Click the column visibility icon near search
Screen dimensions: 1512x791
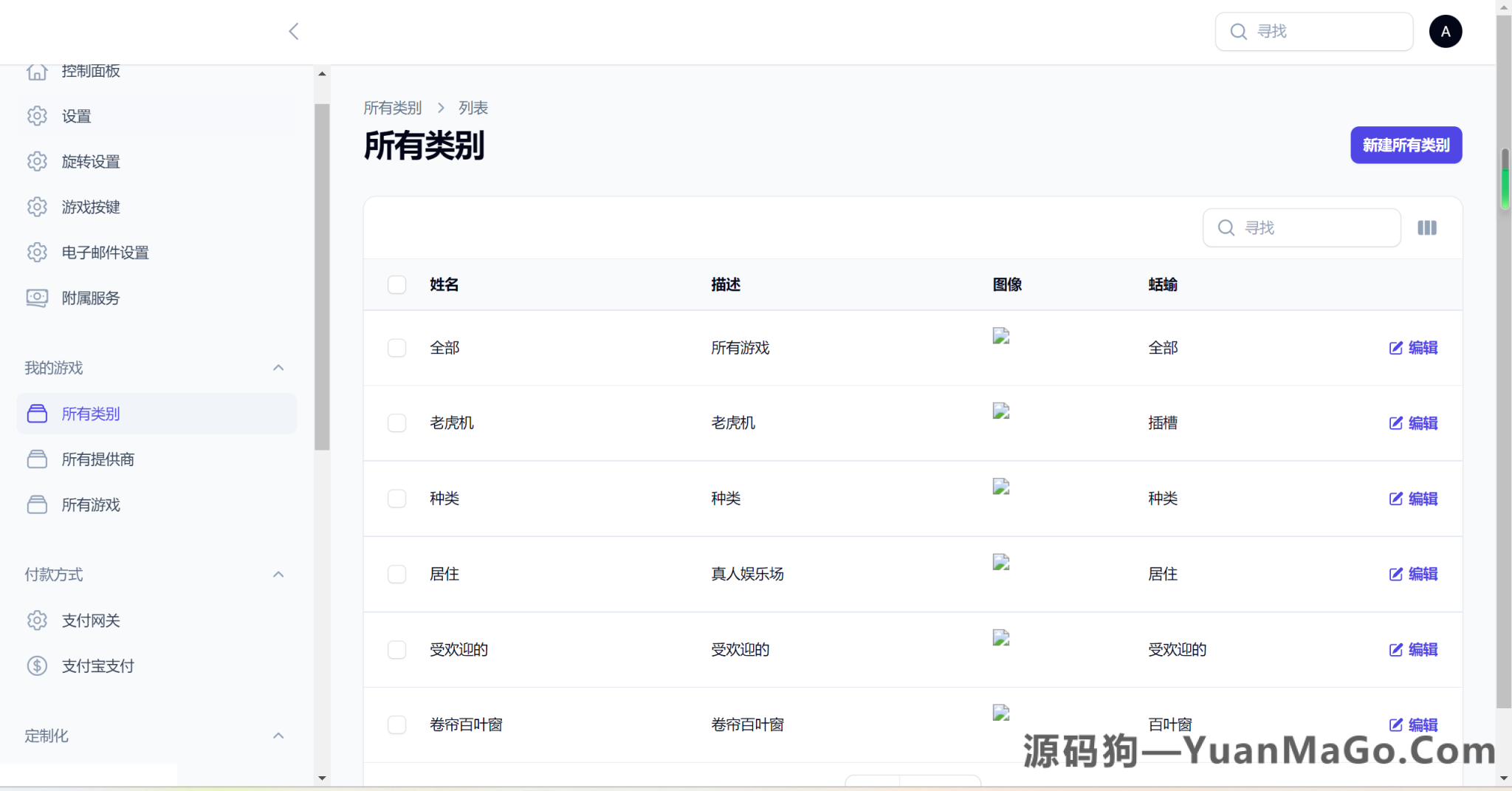coord(1427,227)
